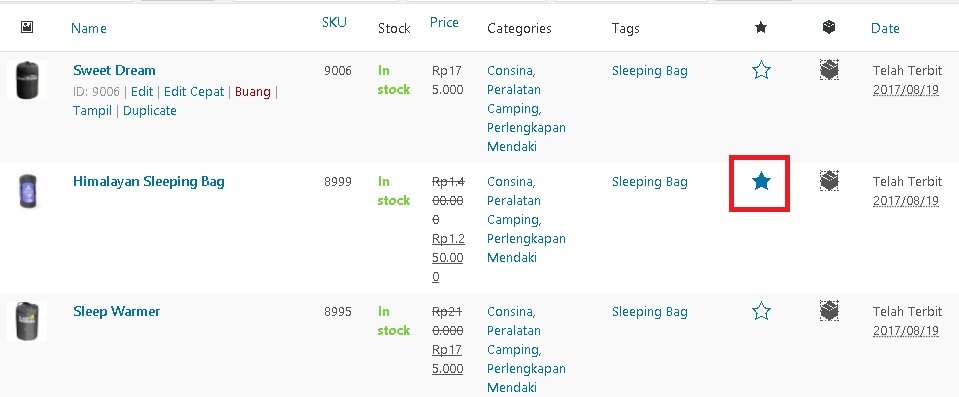Click Duplicate under Sweet Dream
Screen dimensions: 959x397
150,111
